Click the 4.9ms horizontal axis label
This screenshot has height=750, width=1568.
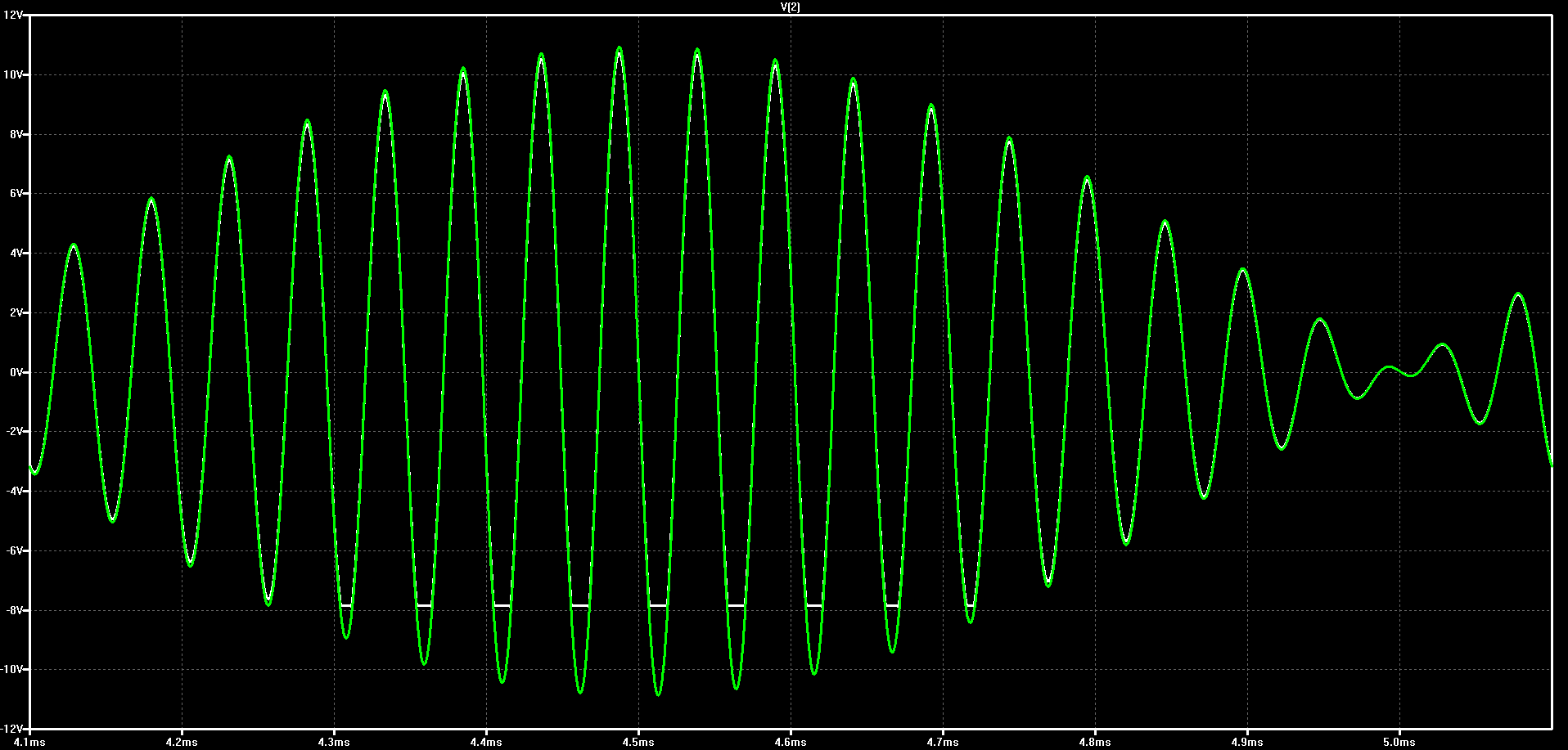click(x=1247, y=743)
